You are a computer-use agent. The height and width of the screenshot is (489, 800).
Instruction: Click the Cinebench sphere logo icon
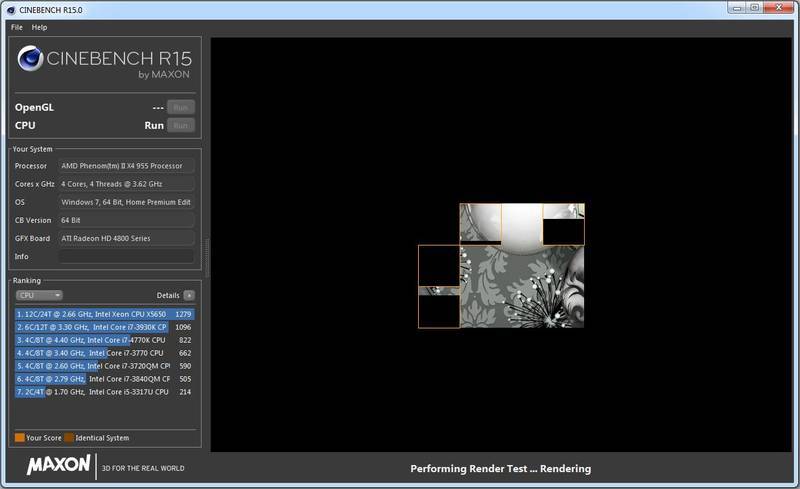point(30,58)
